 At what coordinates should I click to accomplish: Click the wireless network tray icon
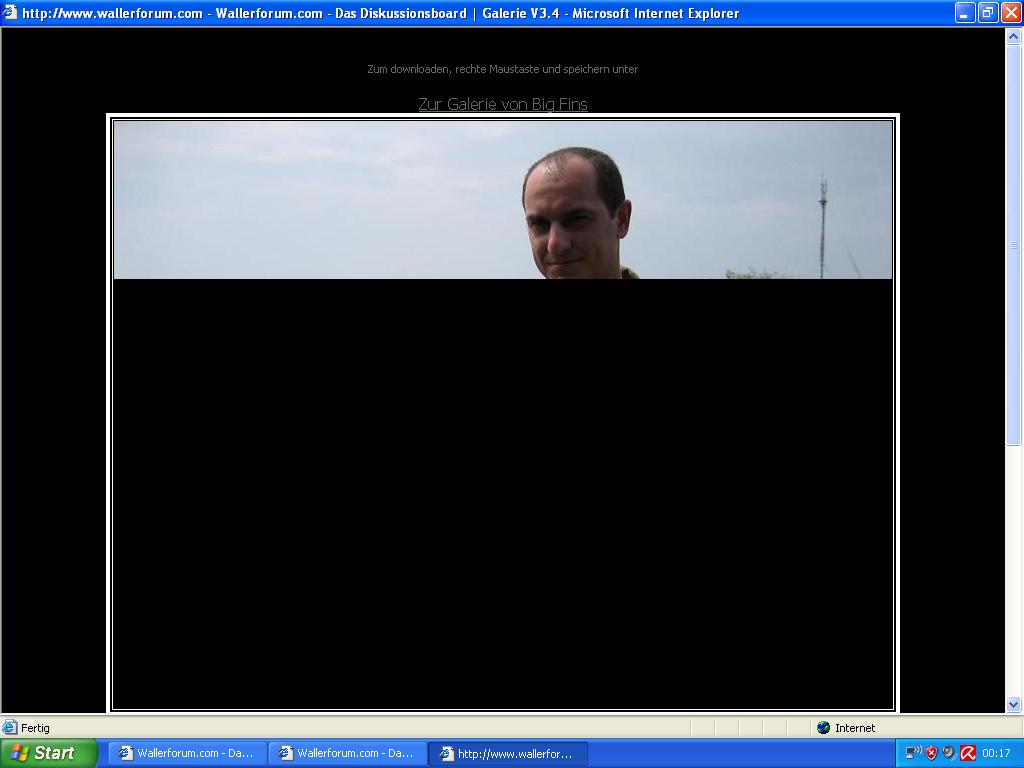pos(913,753)
